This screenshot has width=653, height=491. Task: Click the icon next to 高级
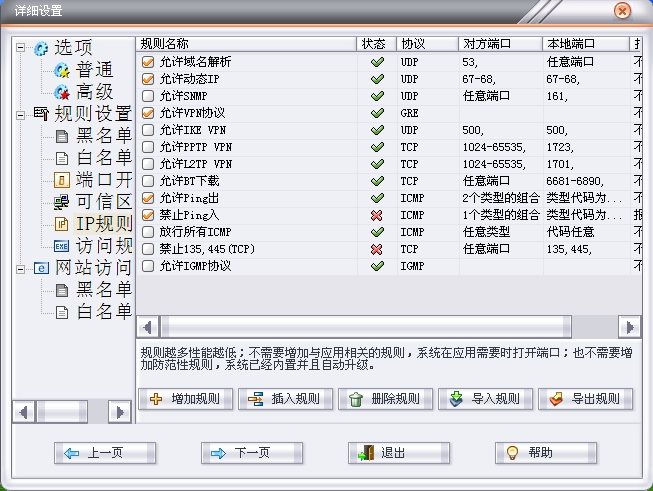coord(62,92)
